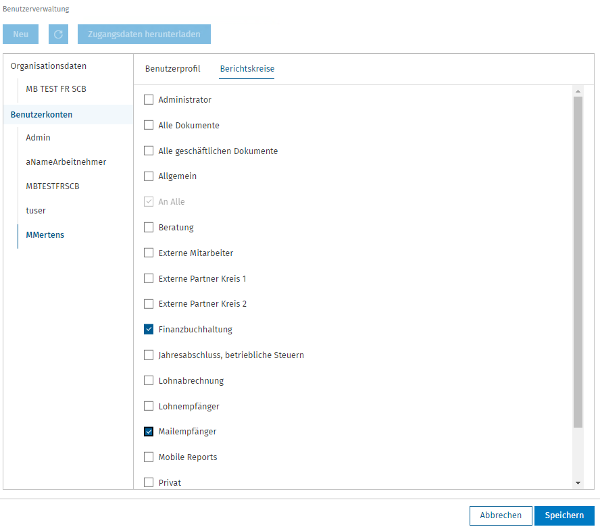The width and height of the screenshot is (600, 531).
Task: Tick Externe Partner Kreis 2
Action: 148,304
